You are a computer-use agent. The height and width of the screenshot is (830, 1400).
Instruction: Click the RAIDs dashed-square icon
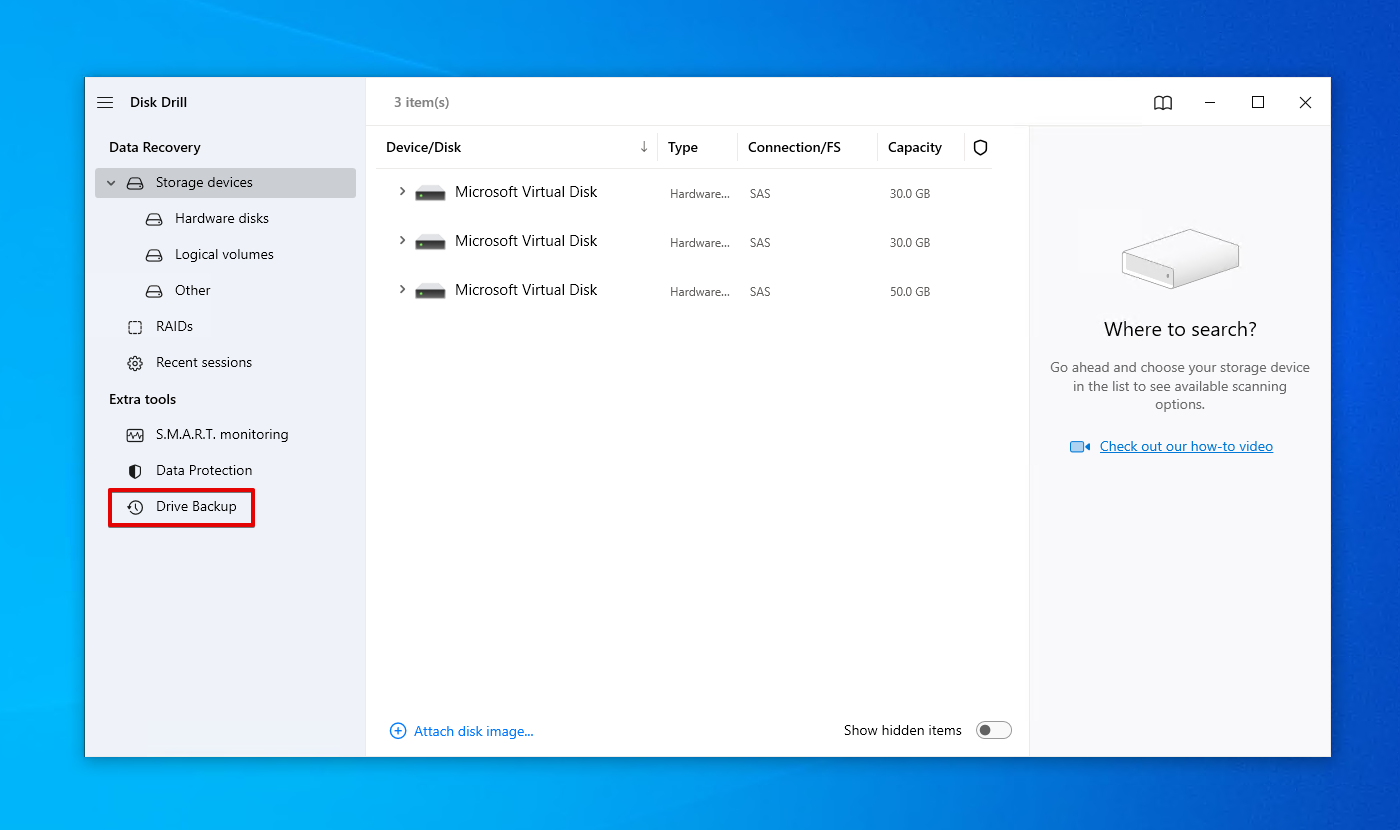click(x=135, y=327)
